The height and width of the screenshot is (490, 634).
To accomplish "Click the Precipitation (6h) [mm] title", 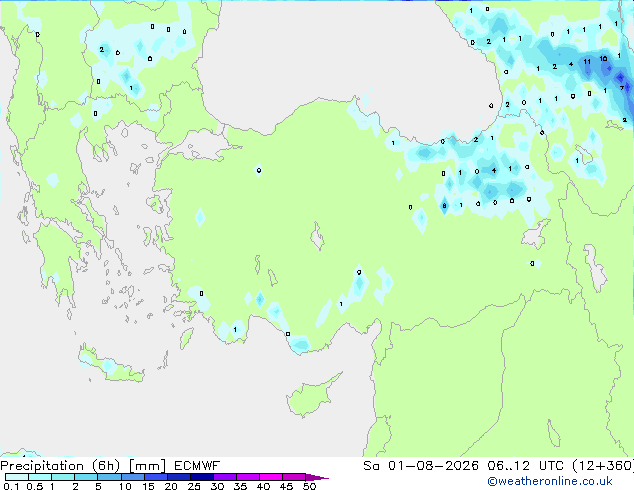I will click(83, 466).
